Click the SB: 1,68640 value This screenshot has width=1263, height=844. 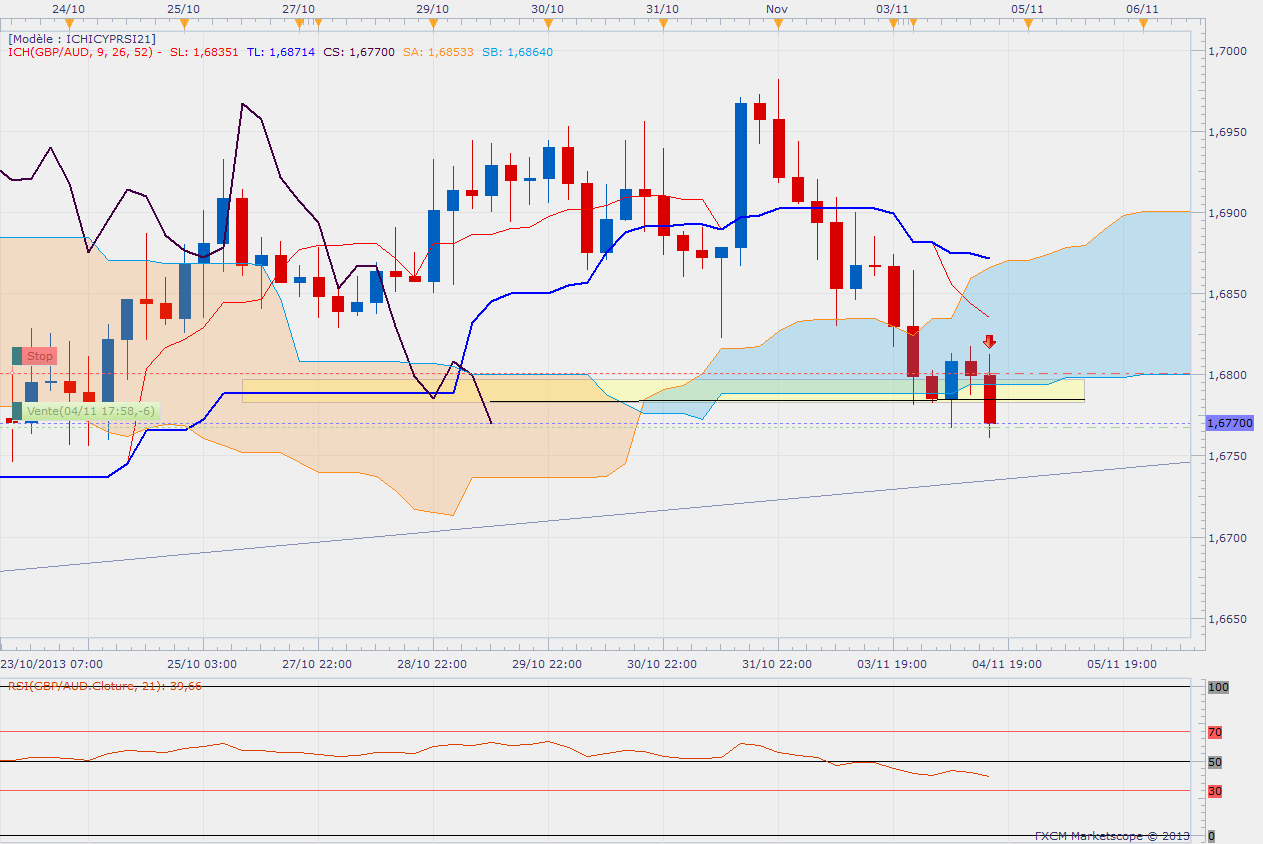point(516,51)
